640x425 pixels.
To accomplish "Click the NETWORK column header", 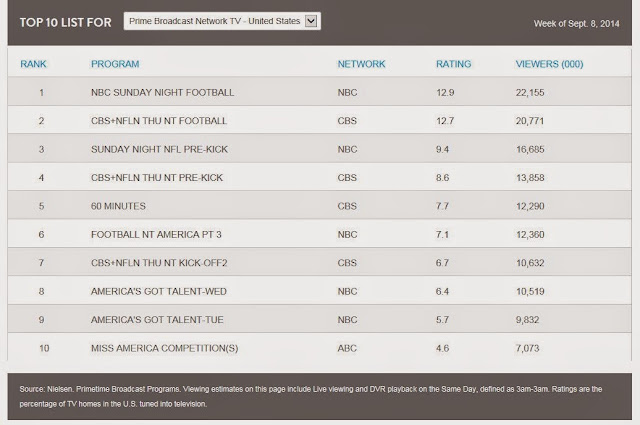I will pyautogui.click(x=361, y=64).
